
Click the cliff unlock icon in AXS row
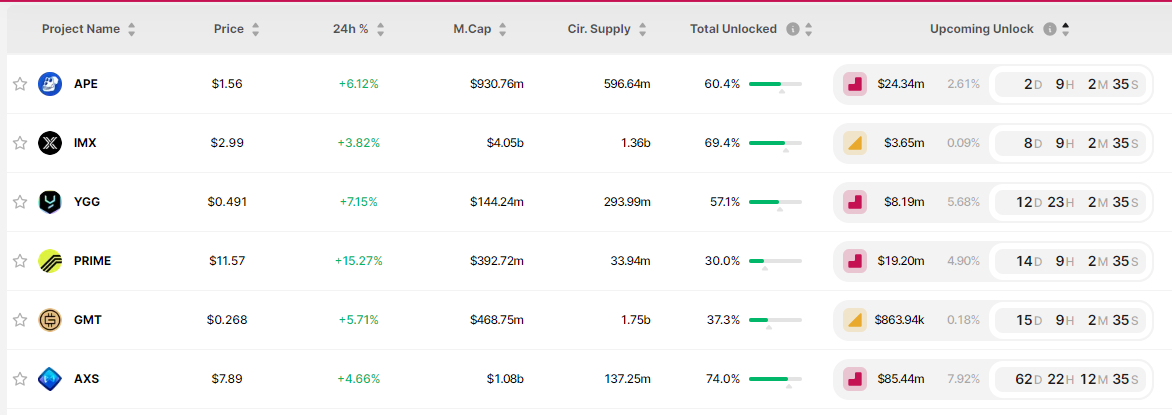(x=854, y=379)
